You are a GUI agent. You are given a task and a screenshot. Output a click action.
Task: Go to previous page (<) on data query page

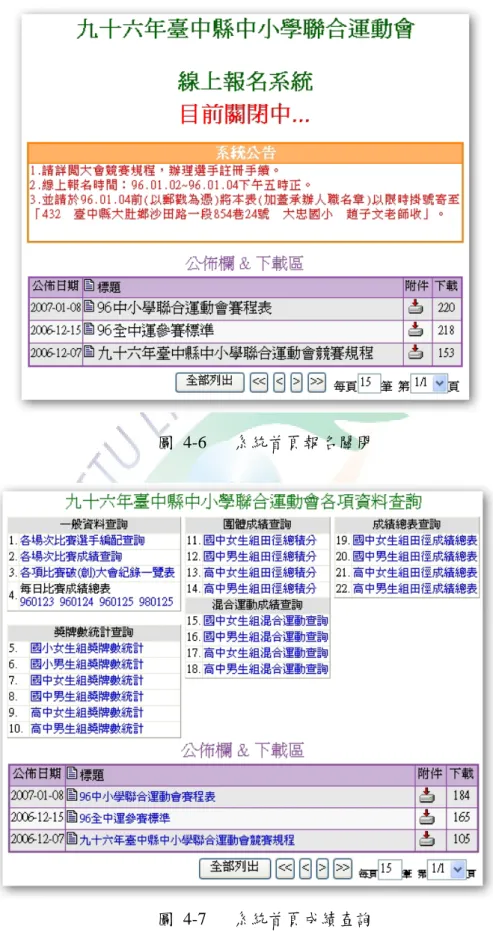click(305, 868)
